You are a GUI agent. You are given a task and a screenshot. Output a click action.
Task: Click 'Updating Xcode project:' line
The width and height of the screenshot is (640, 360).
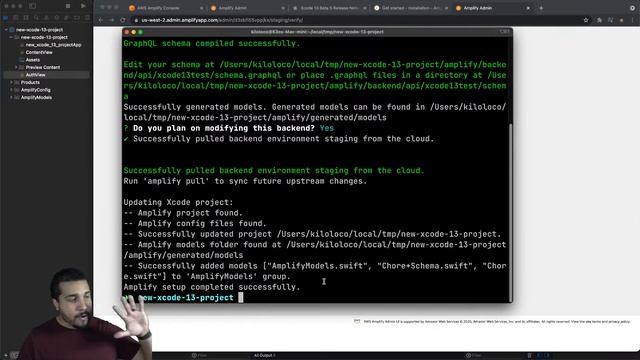click(178, 202)
